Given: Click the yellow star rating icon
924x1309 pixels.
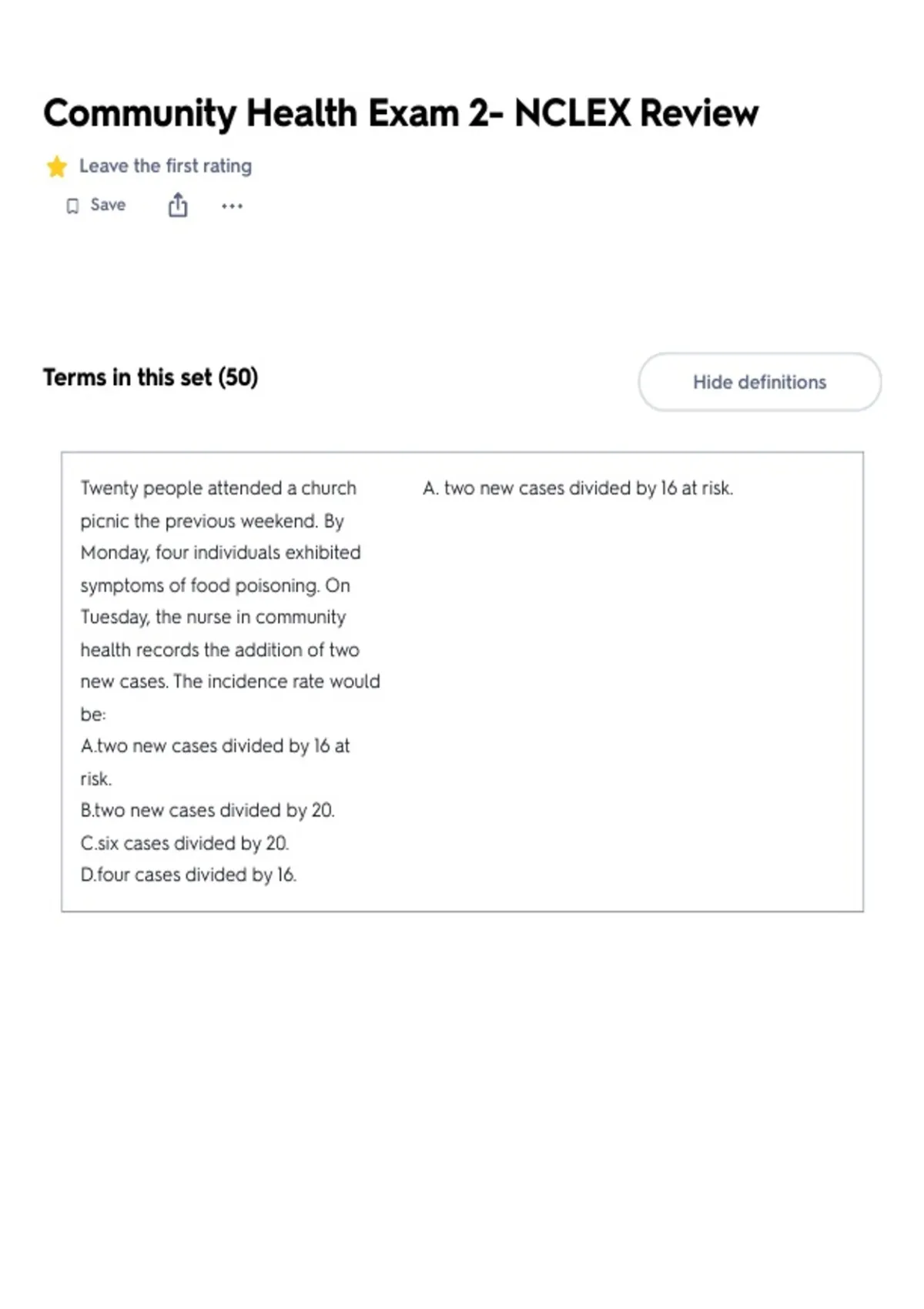Looking at the screenshot, I should coord(56,166).
